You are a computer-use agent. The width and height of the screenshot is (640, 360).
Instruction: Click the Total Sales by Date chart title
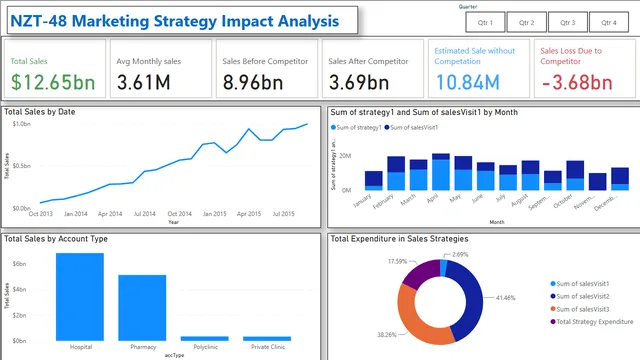point(40,112)
